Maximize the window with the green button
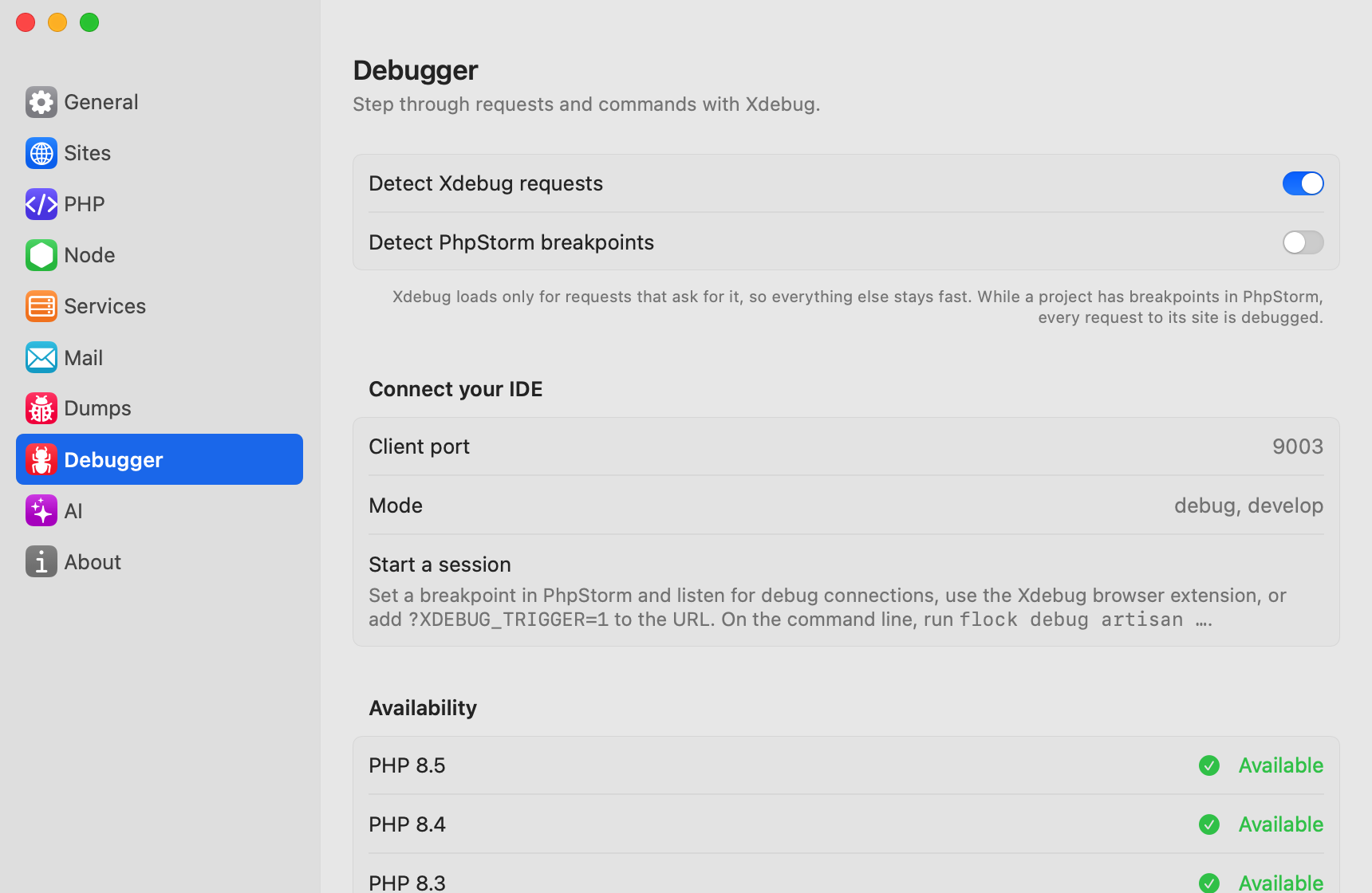The image size is (1372, 893). (x=89, y=22)
